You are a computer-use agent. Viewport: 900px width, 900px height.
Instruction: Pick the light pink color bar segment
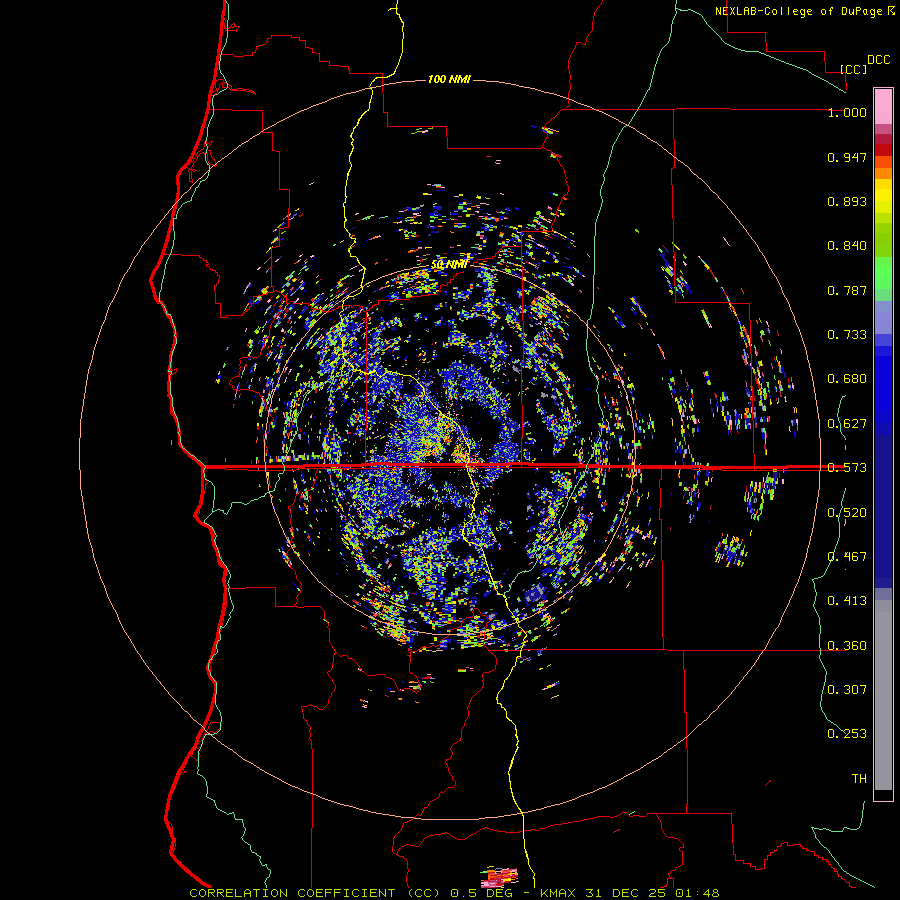pos(883,107)
